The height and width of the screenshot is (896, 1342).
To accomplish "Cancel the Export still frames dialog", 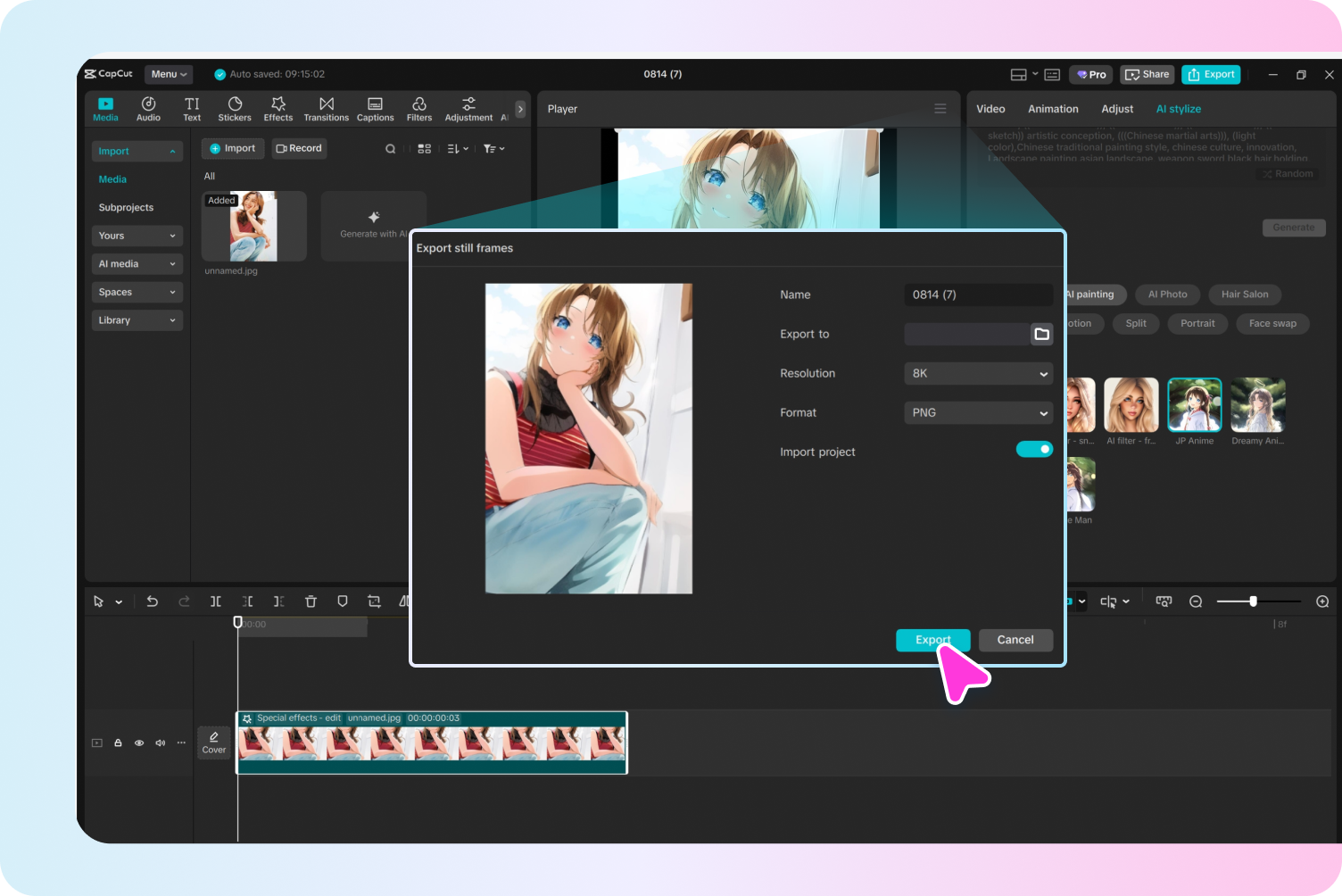I will [1015, 640].
